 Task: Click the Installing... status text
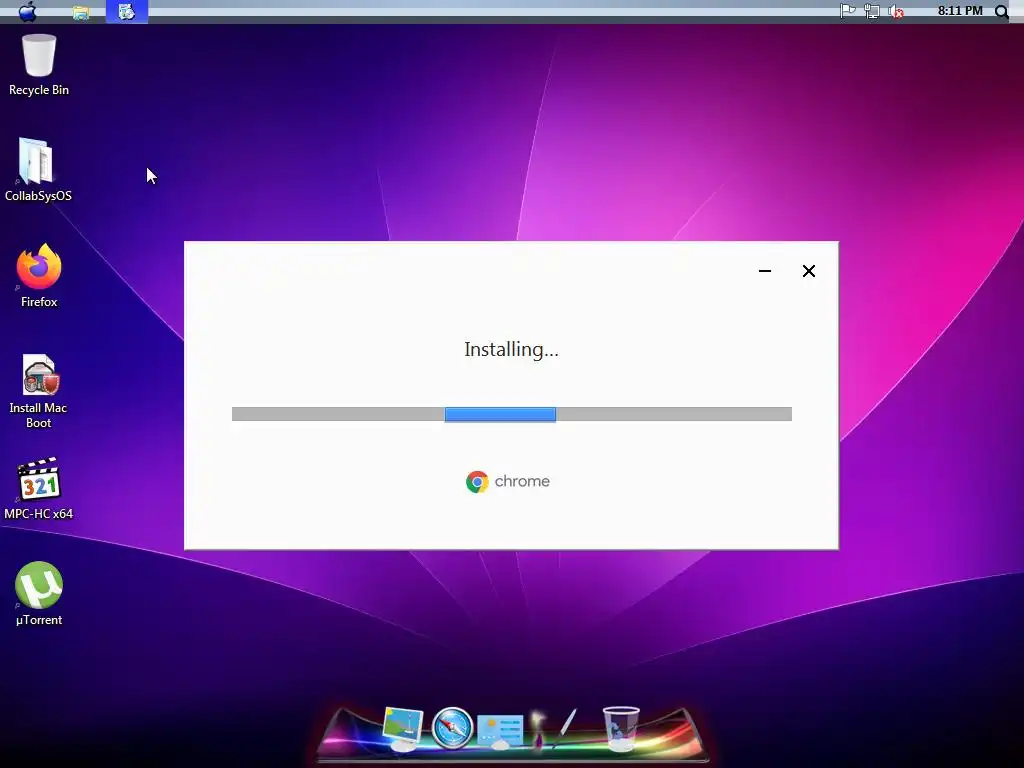511,349
